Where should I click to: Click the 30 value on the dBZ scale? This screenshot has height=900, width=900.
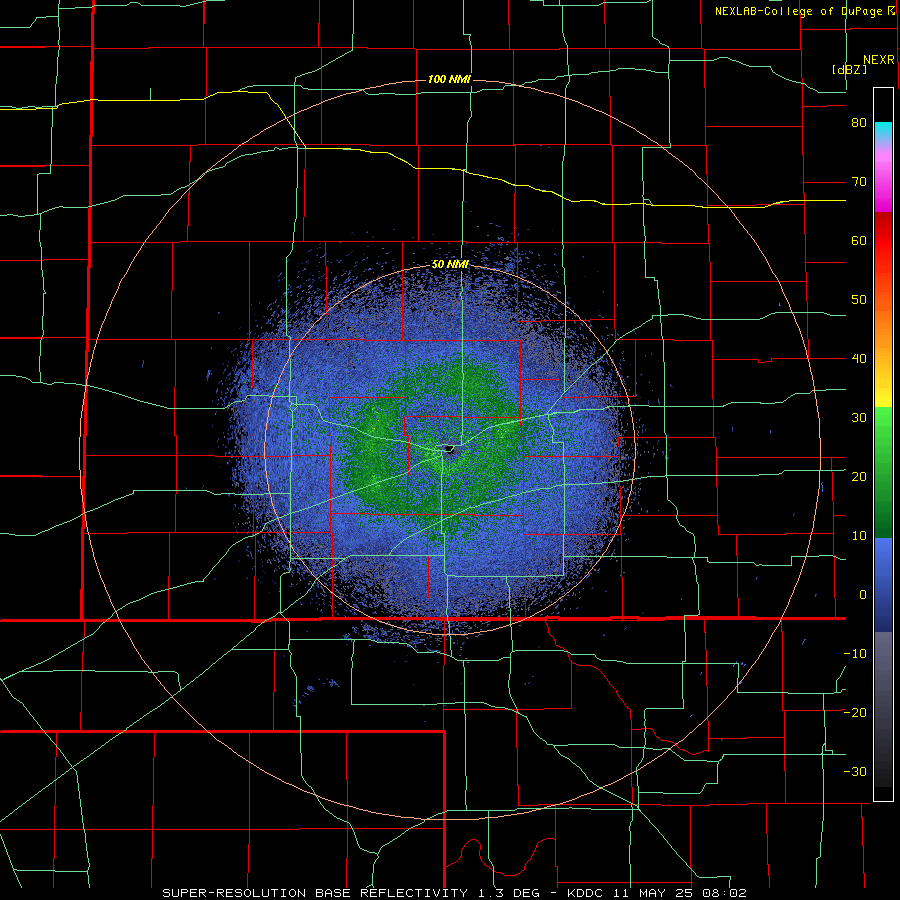[859, 417]
